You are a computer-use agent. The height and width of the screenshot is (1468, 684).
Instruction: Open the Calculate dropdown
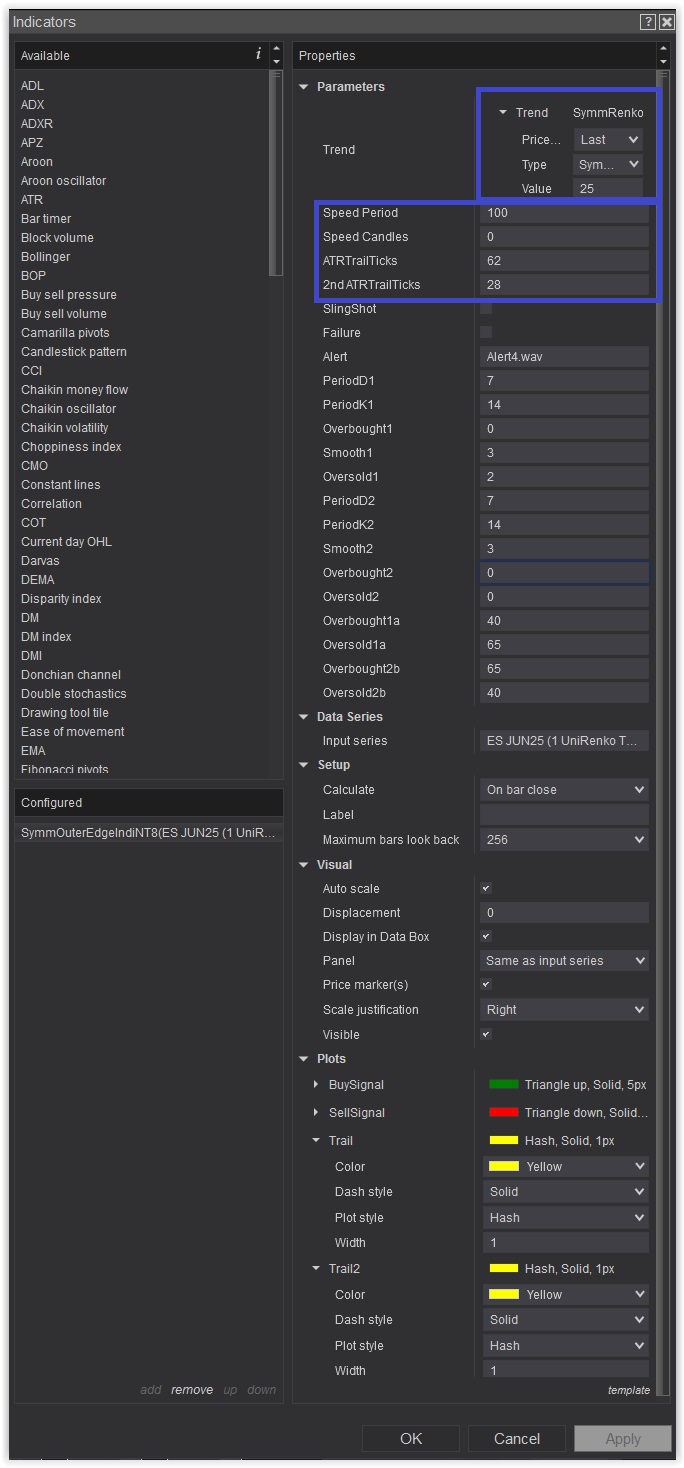click(x=564, y=790)
